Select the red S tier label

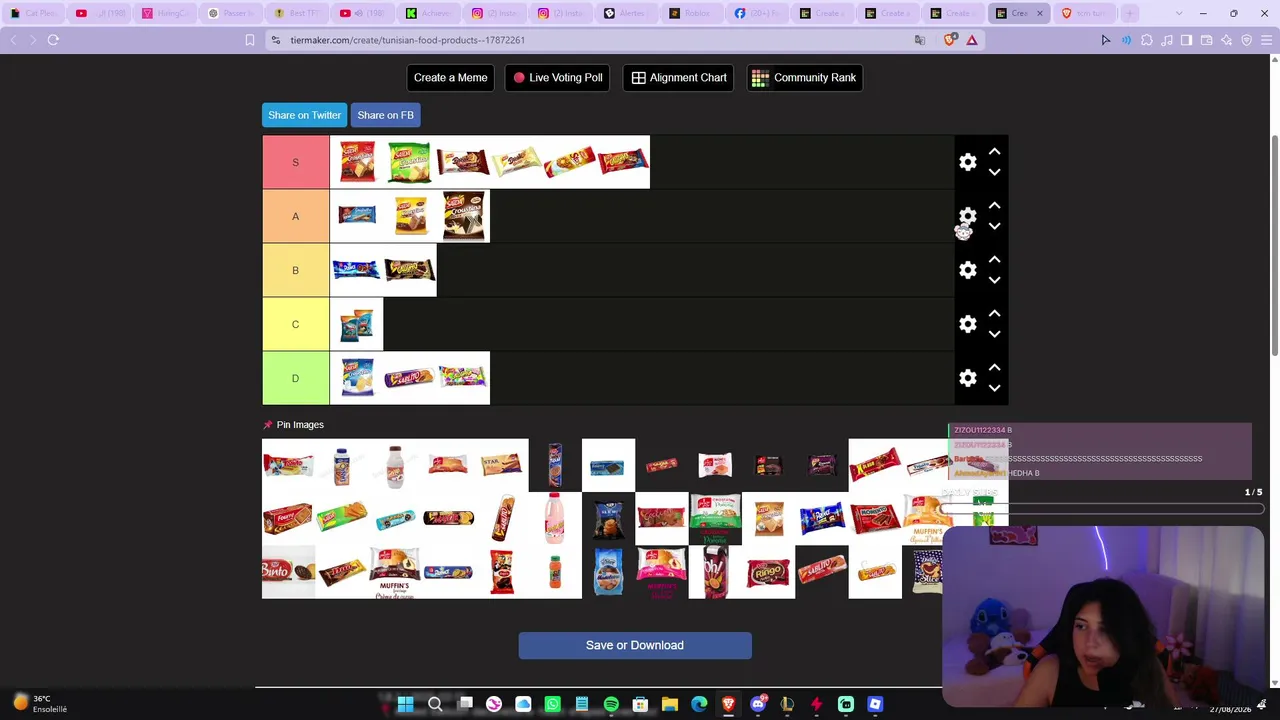295,162
